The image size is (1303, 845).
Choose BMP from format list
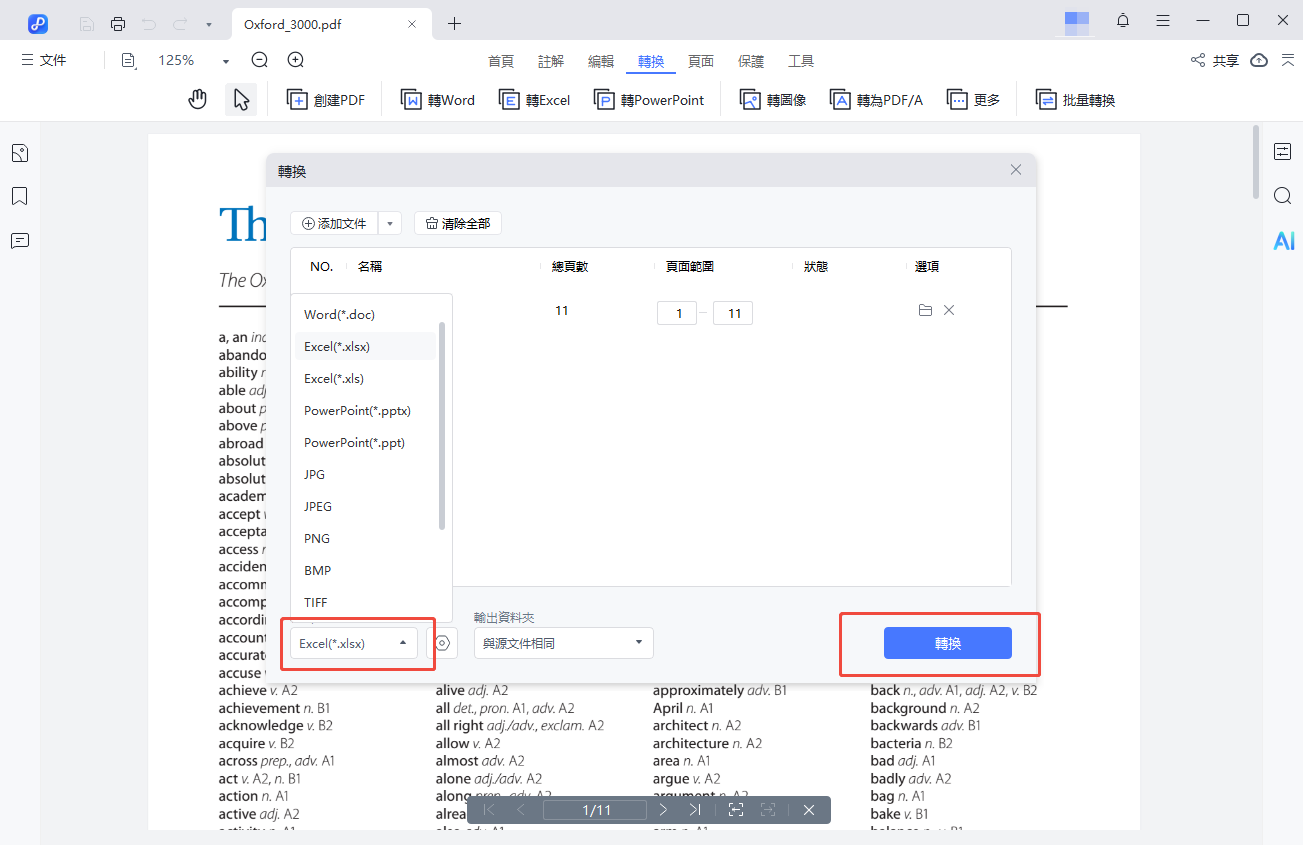point(366,570)
